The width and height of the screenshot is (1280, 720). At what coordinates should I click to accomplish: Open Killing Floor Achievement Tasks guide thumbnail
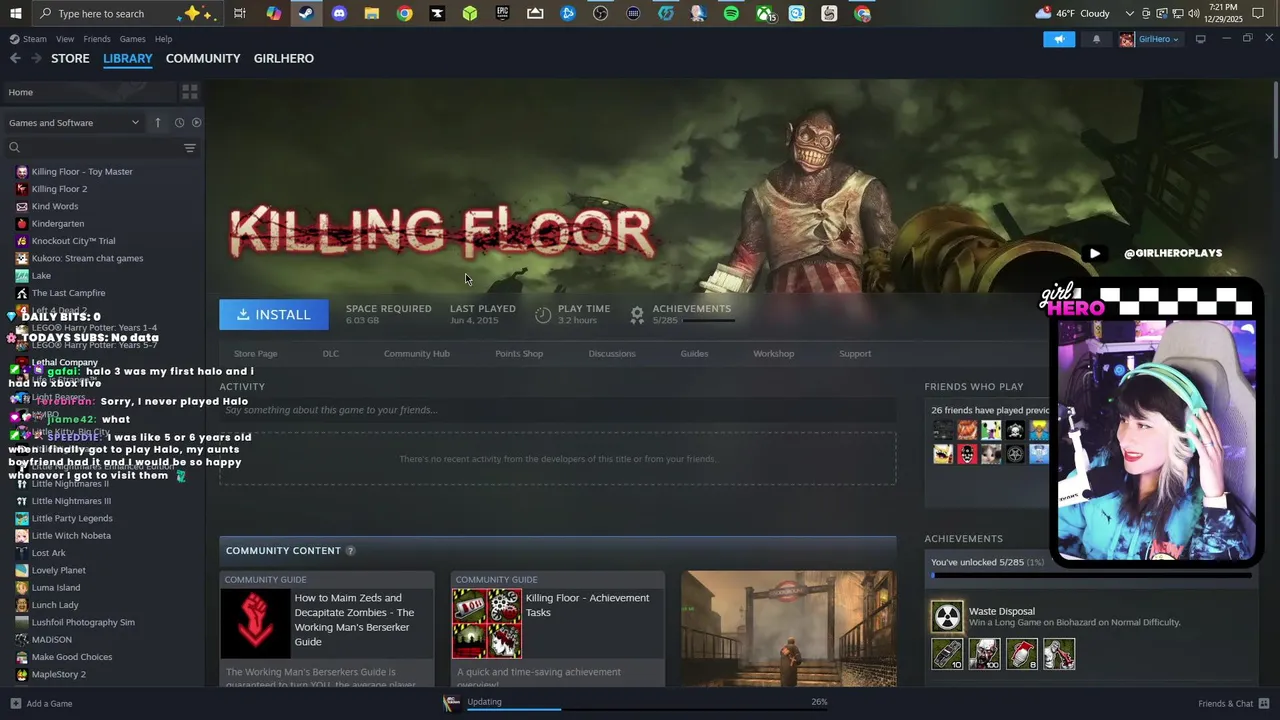486,623
